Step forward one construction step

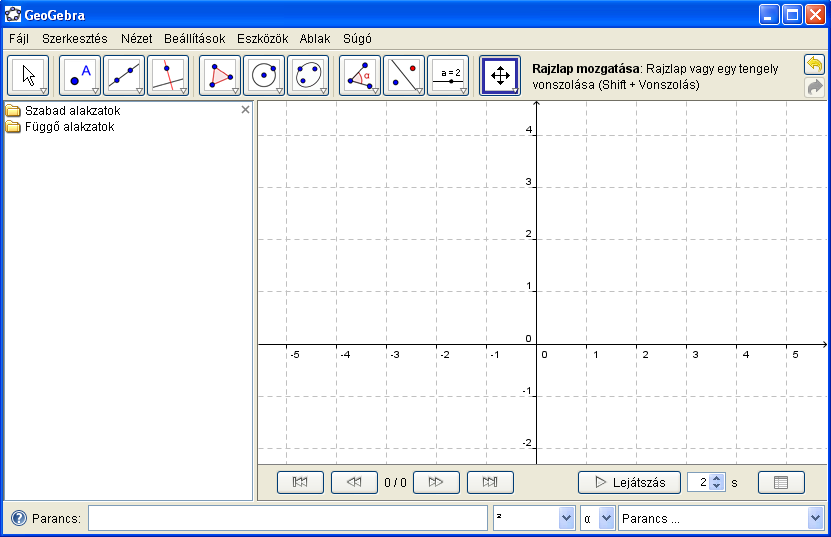coord(436,482)
